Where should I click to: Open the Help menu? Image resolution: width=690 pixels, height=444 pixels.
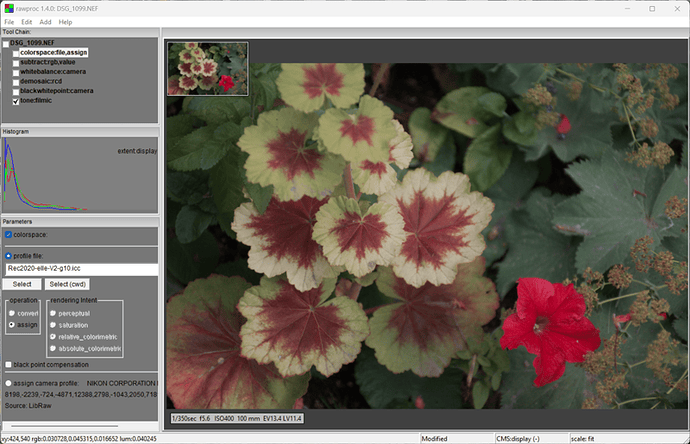tap(65, 22)
